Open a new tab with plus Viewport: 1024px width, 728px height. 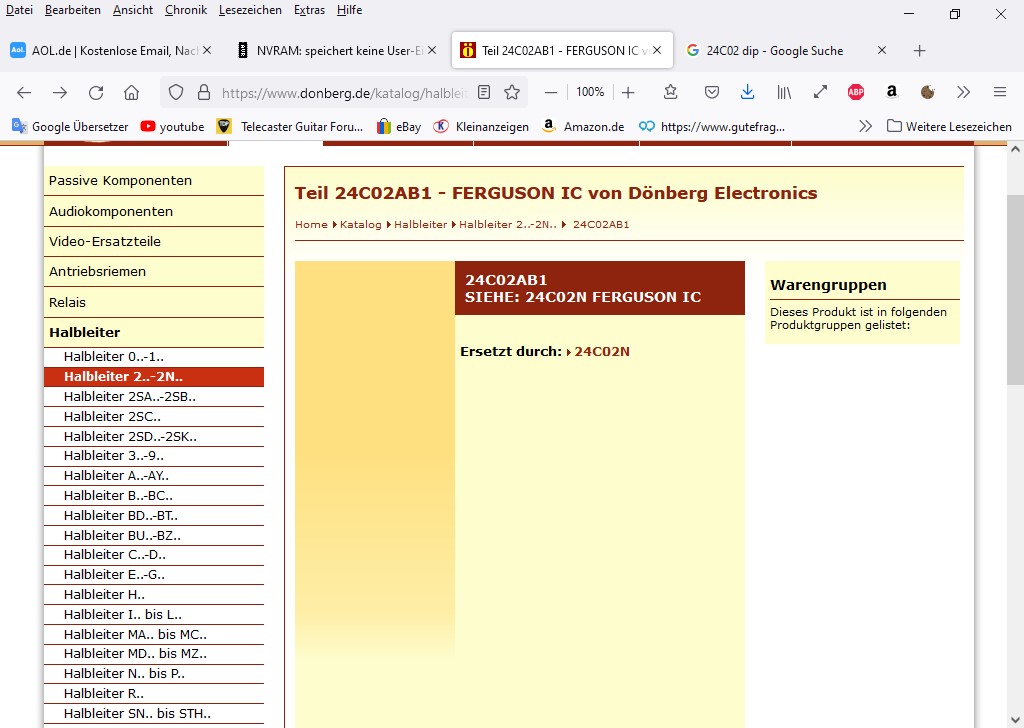click(x=920, y=50)
